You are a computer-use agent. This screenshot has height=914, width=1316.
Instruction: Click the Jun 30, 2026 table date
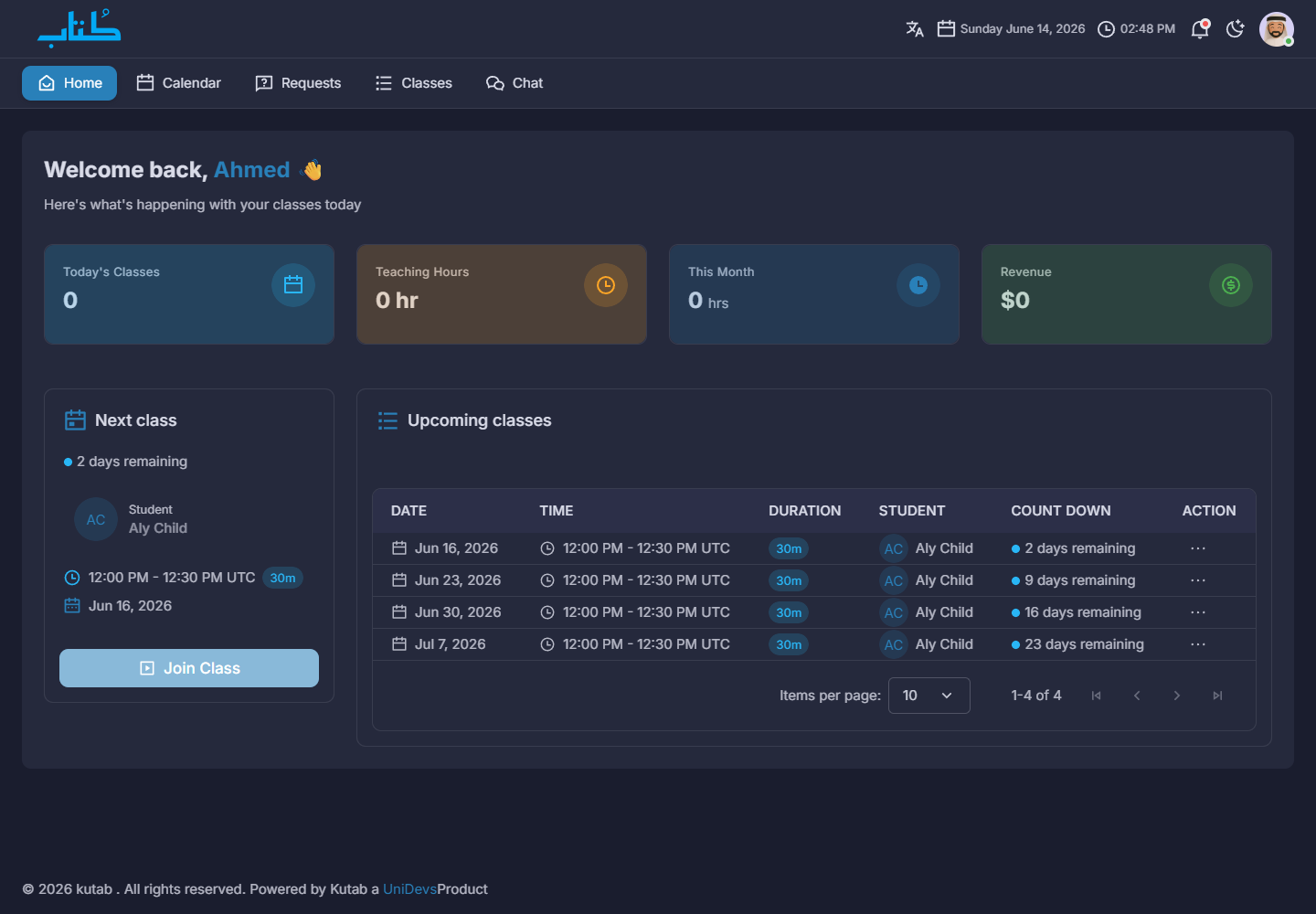[458, 612]
